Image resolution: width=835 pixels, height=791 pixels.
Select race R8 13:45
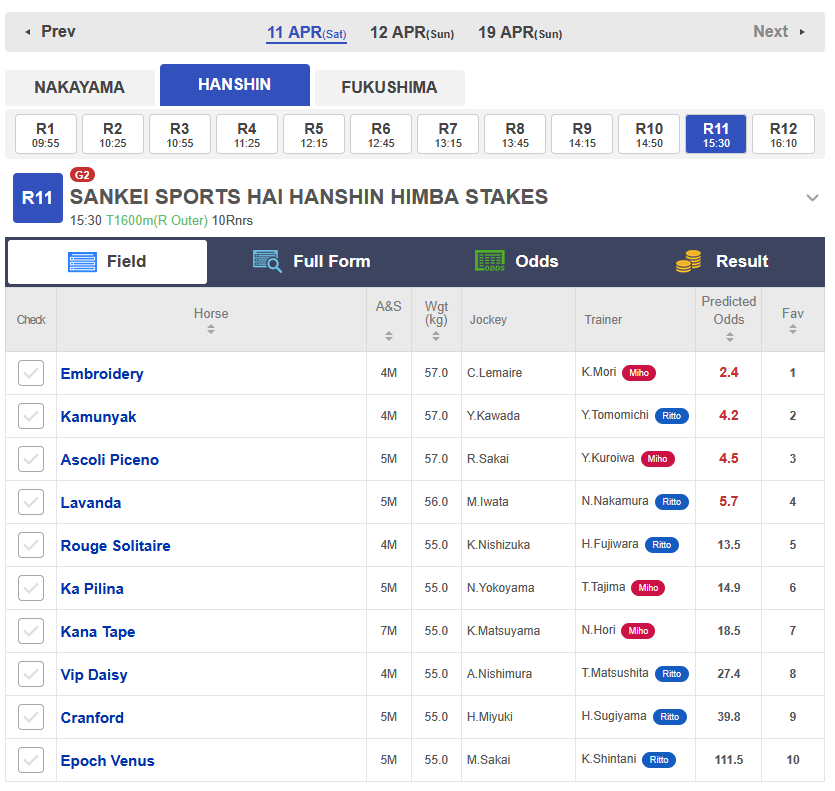coord(515,134)
